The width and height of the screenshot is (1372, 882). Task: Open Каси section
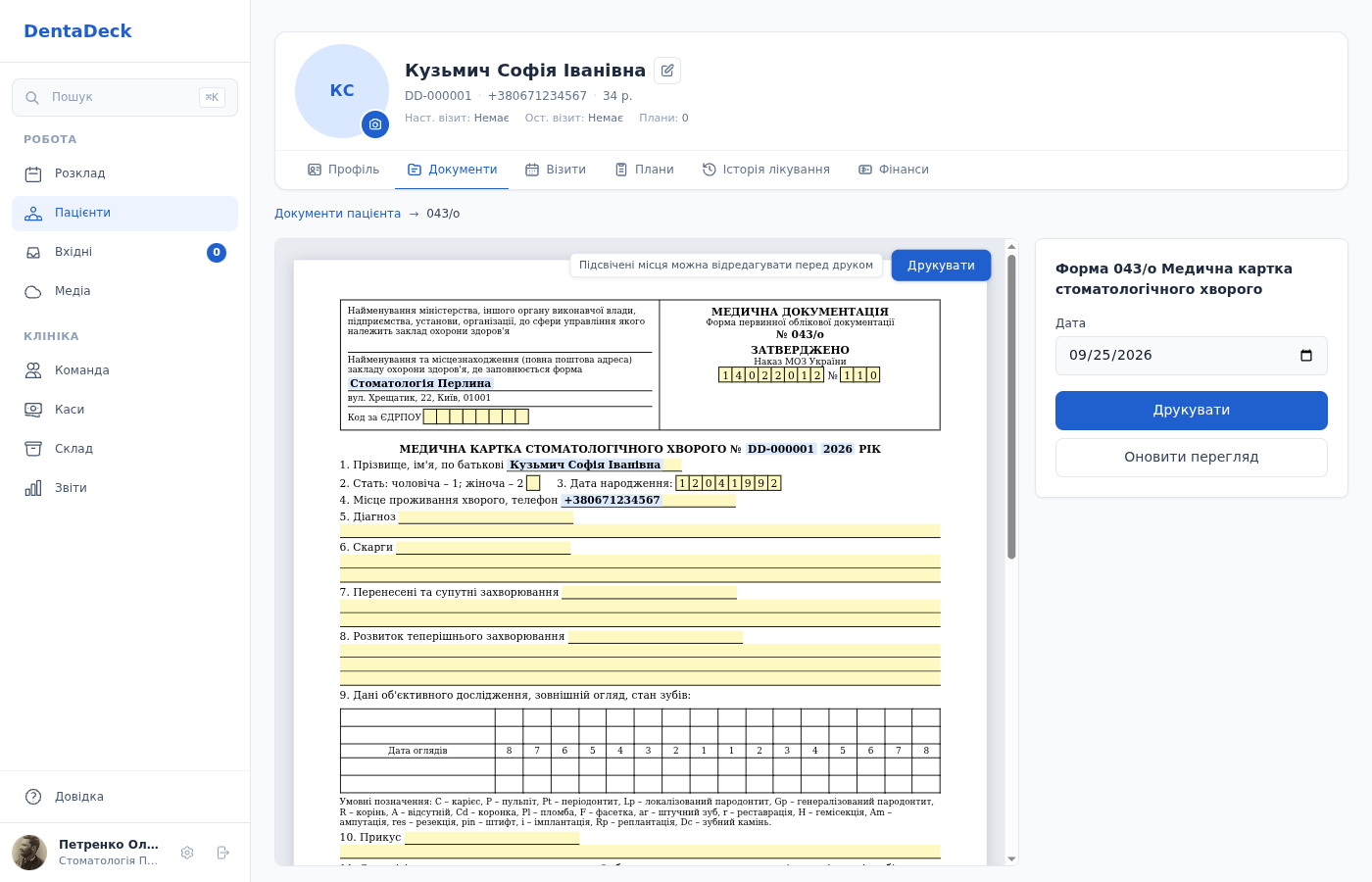click(x=124, y=410)
